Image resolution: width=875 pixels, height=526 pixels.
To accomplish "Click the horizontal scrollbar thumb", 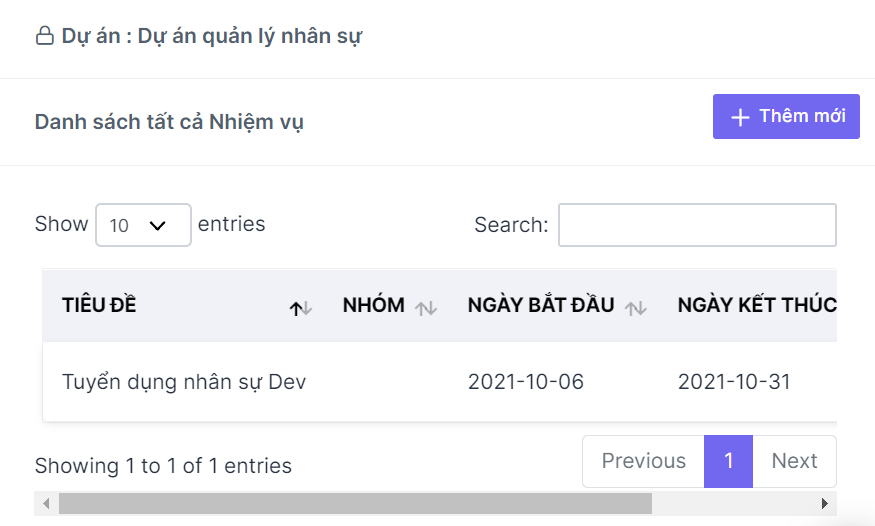I will (x=355, y=504).
